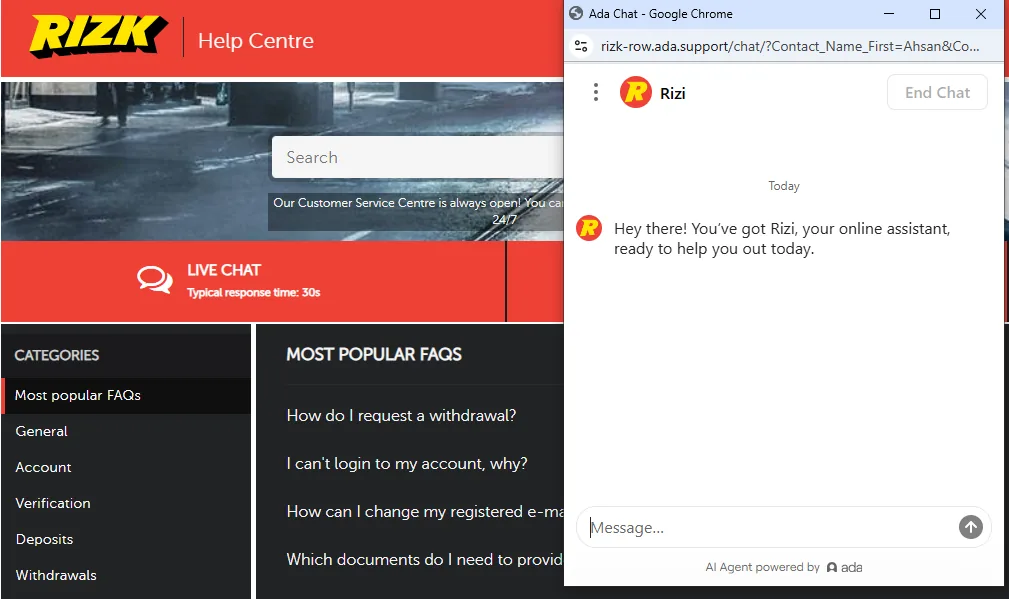Image resolution: width=1009 pixels, height=599 pixels.
Task: Focus the Help Centre search field
Action: click(418, 157)
